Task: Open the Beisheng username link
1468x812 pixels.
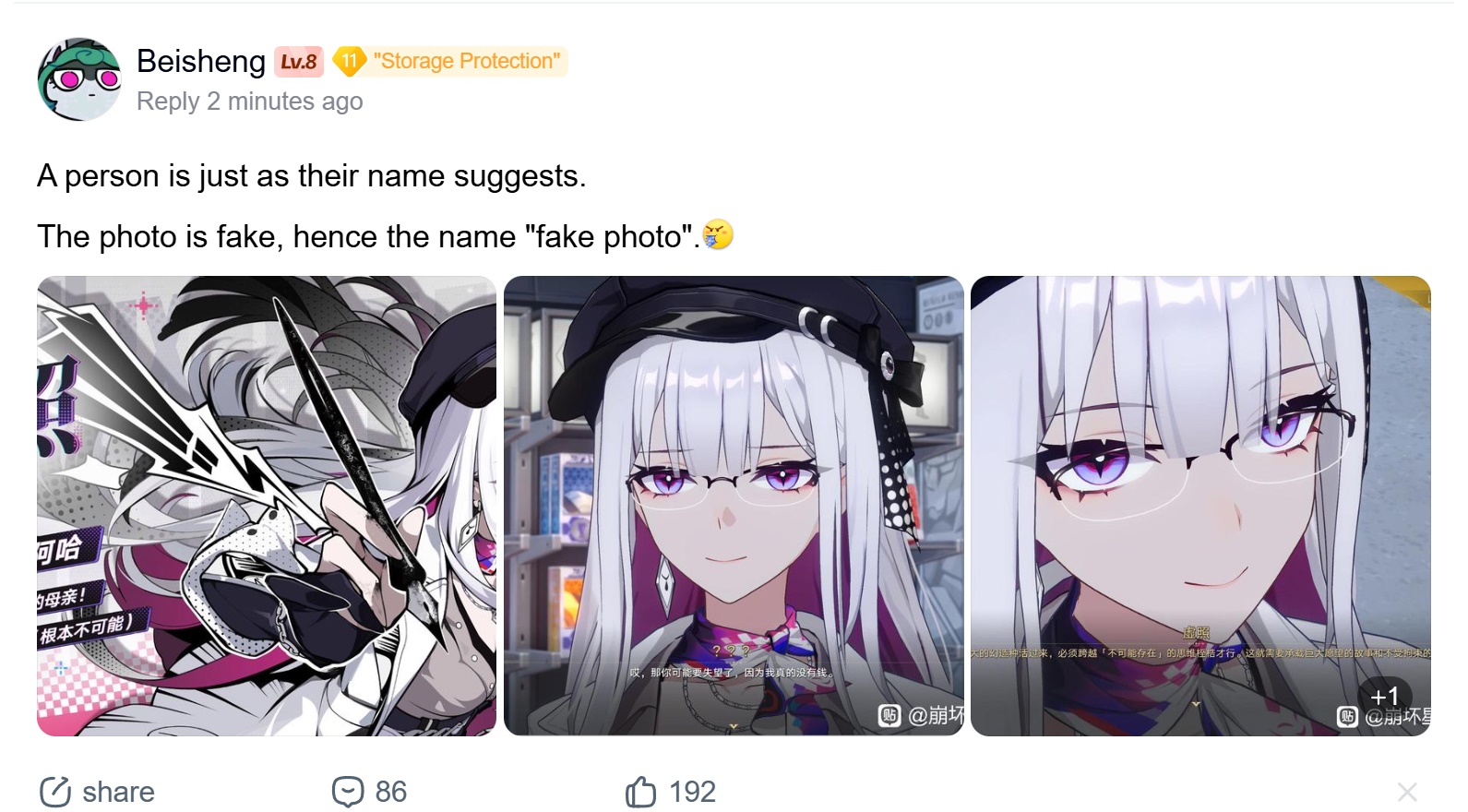Action: 201,61
